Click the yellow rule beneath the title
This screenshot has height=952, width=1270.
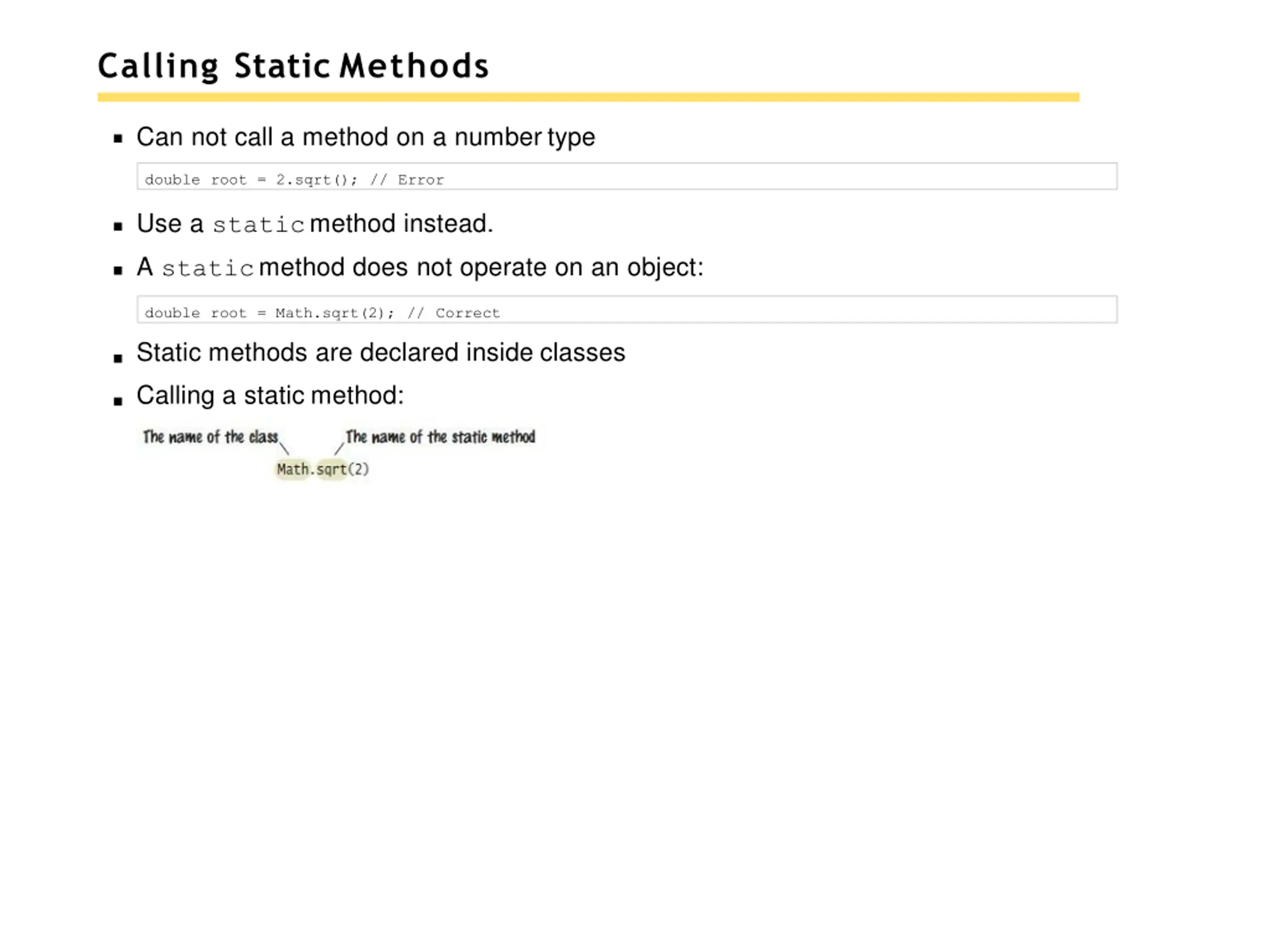click(x=588, y=98)
